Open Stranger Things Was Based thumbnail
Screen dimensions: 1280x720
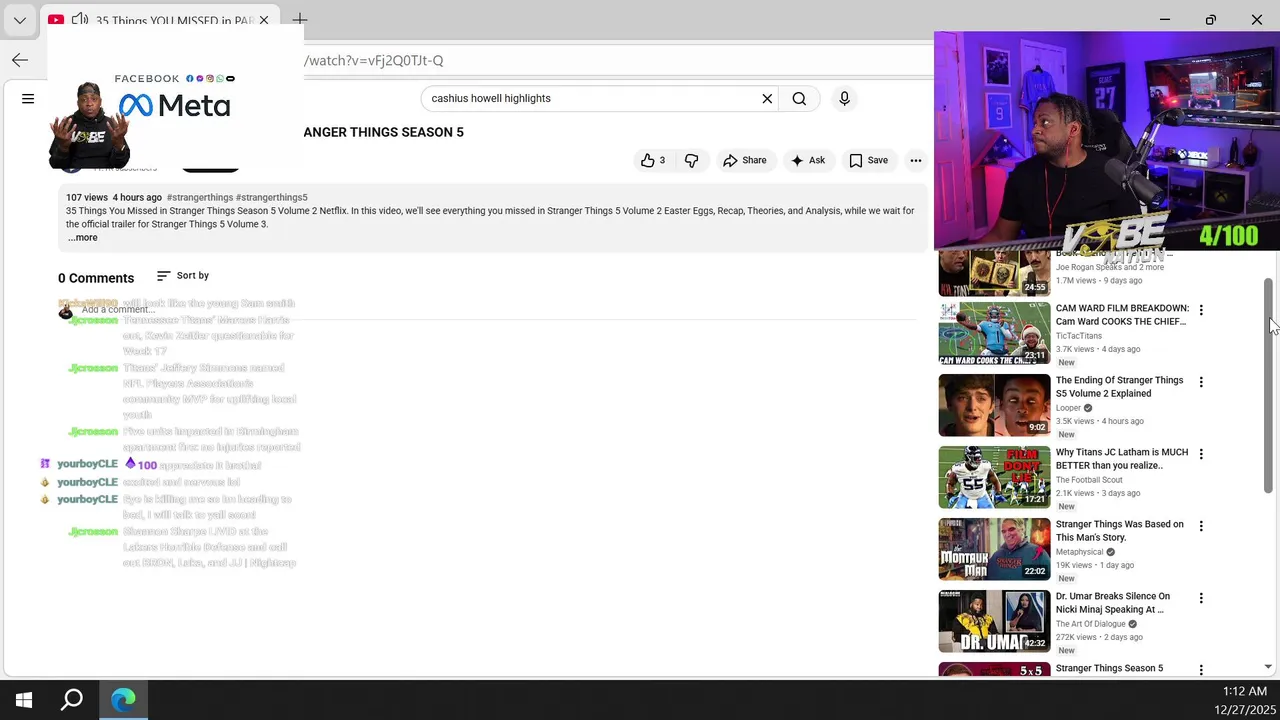click(x=994, y=549)
